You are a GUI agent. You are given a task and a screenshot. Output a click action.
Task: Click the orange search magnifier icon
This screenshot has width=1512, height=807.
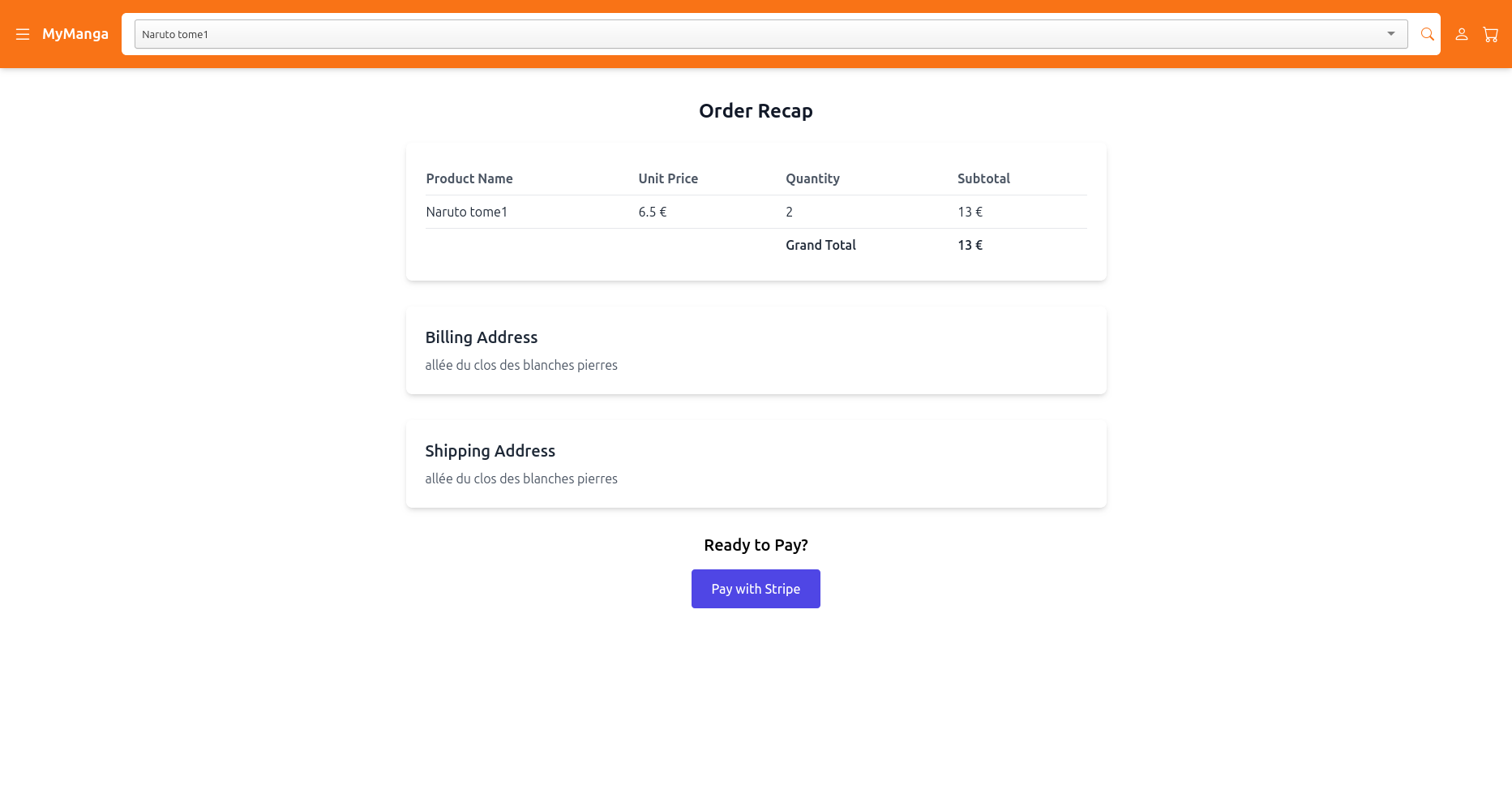click(x=1428, y=34)
